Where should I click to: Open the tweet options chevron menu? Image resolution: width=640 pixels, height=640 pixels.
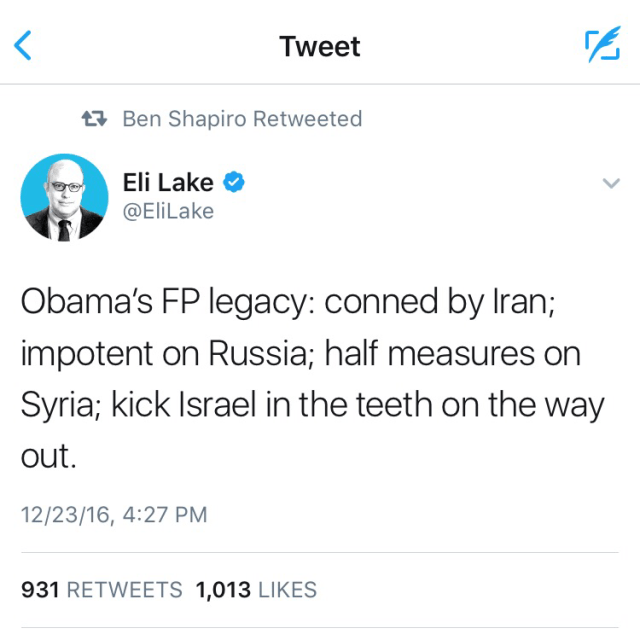click(608, 183)
